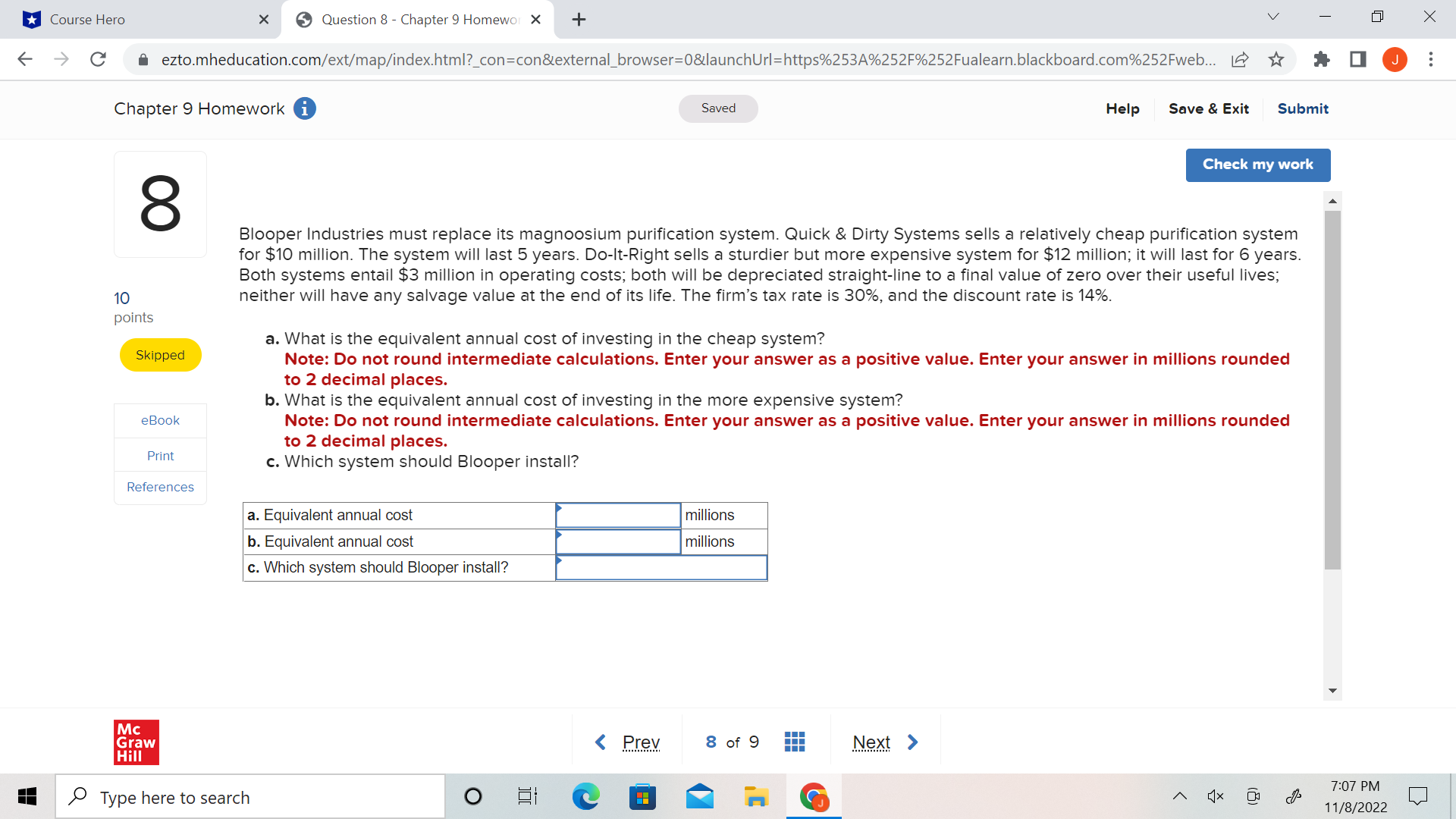Open the answer dropdown for part c
1456x819 pixels.
tap(661, 568)
